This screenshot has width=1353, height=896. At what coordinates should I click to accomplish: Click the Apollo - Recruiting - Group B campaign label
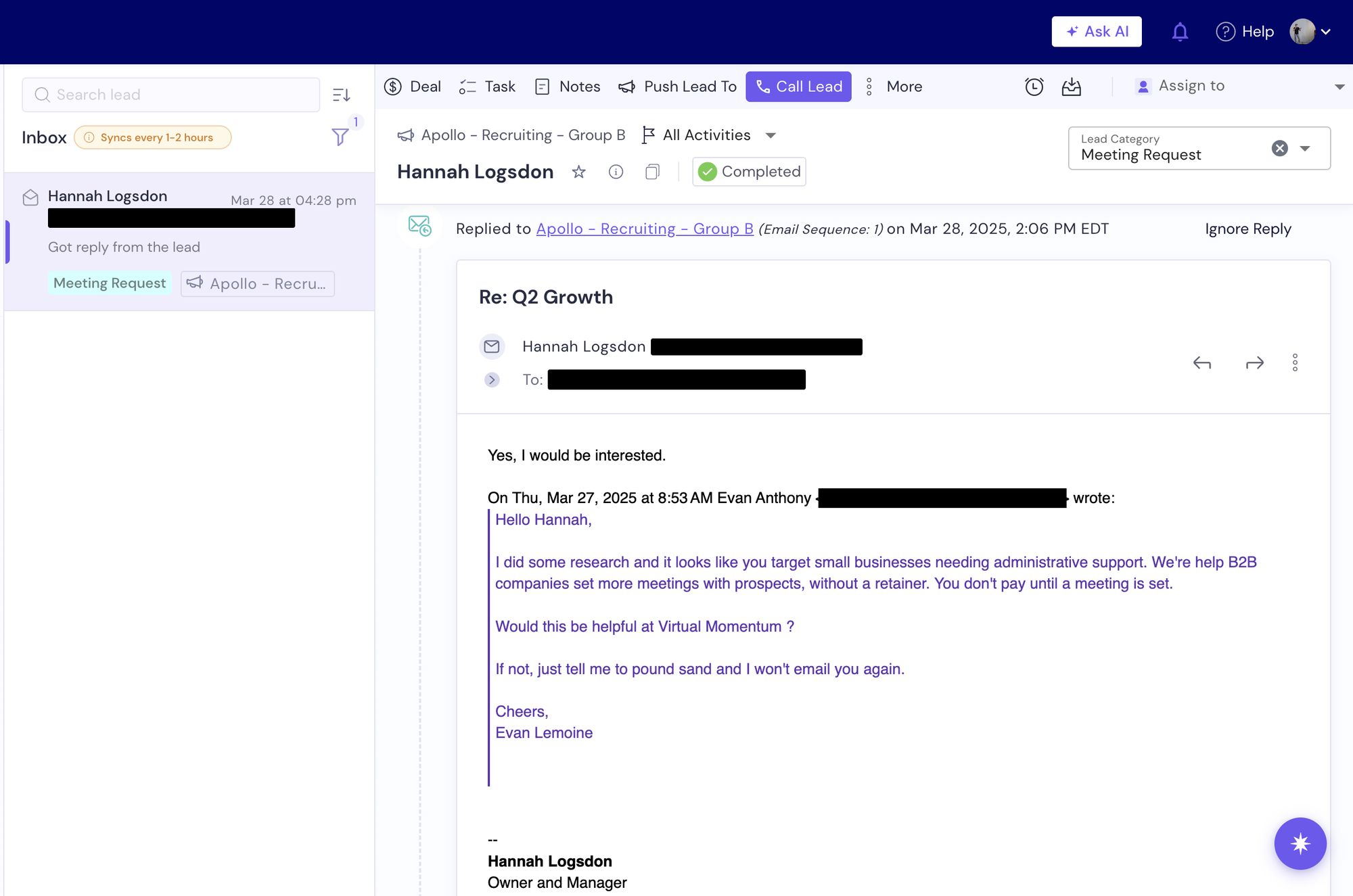click(511, 135)
